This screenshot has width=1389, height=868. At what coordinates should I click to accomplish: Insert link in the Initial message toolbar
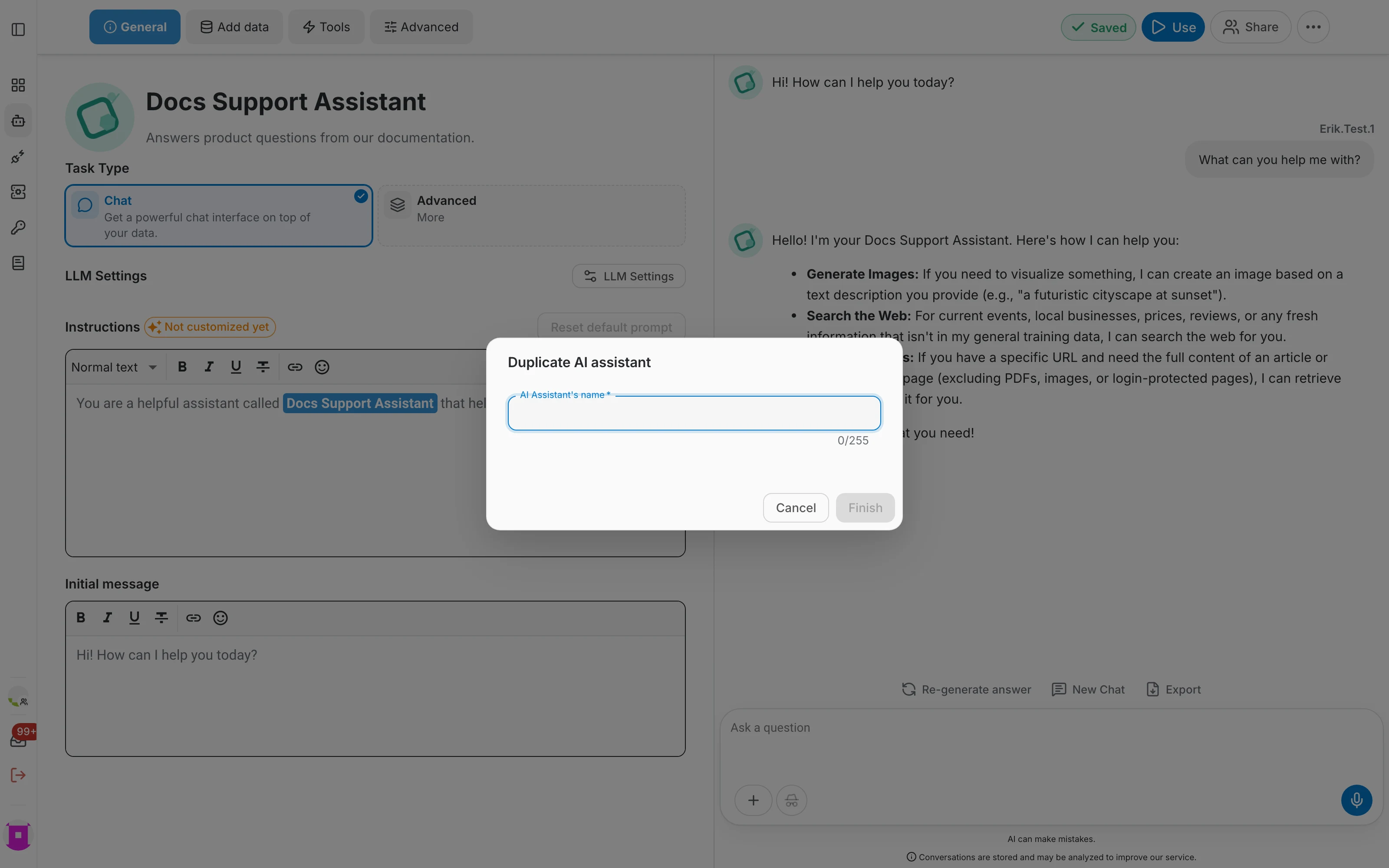pyautogui.click(x=194, y=618)
